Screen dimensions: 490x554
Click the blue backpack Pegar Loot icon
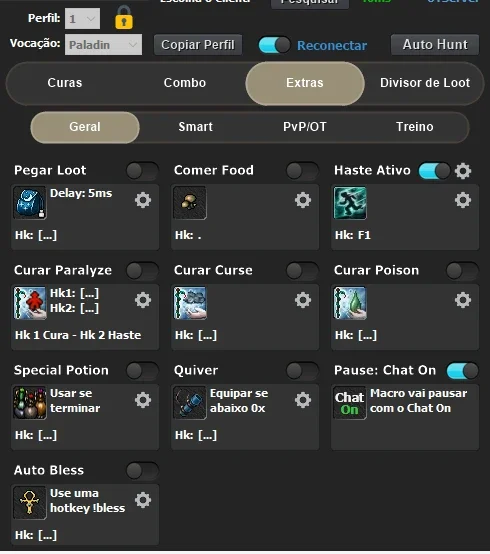click(30, 203)
